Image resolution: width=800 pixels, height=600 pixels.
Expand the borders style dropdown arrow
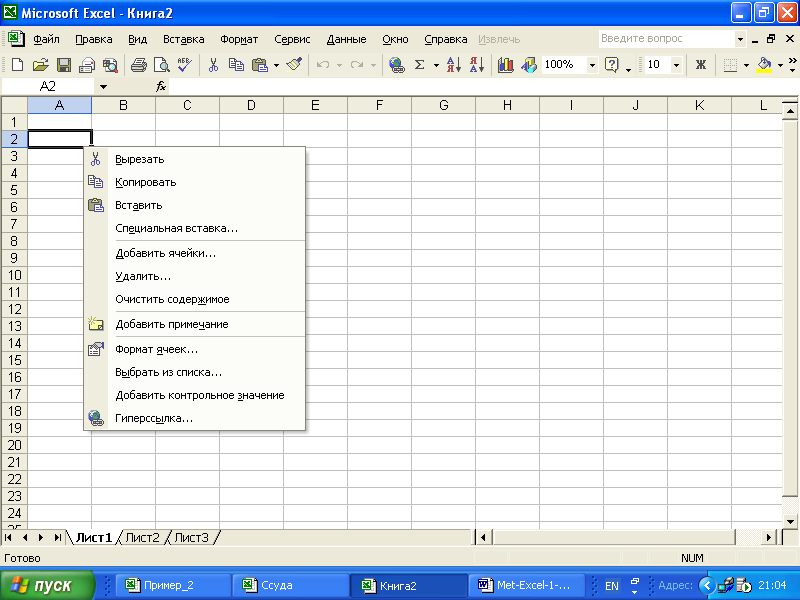tap(746, 65)
